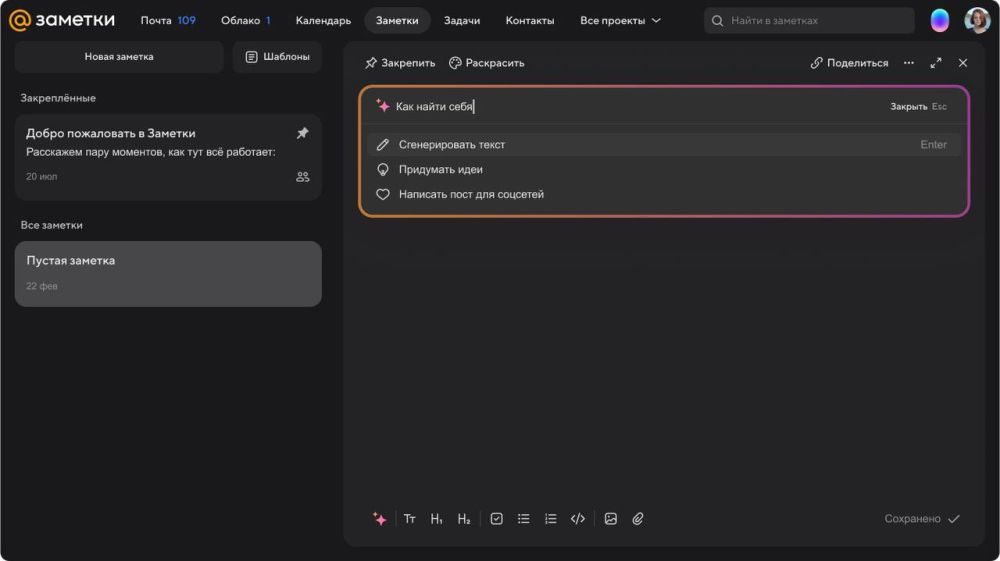The width and height of the screenshot is (1000, 561).
Task: Insert a checklist with checkbox icon
Action: (496, 519)
